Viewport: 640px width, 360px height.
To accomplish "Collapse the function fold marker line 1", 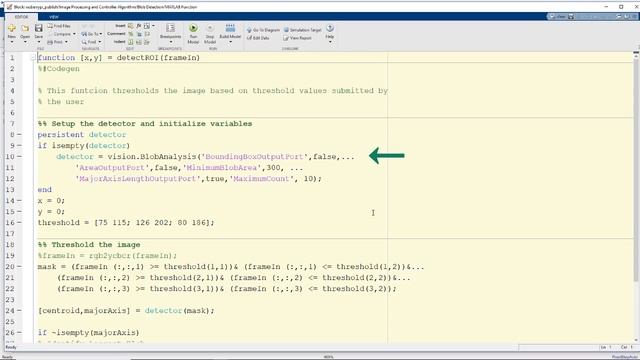I will coord(33,58).
